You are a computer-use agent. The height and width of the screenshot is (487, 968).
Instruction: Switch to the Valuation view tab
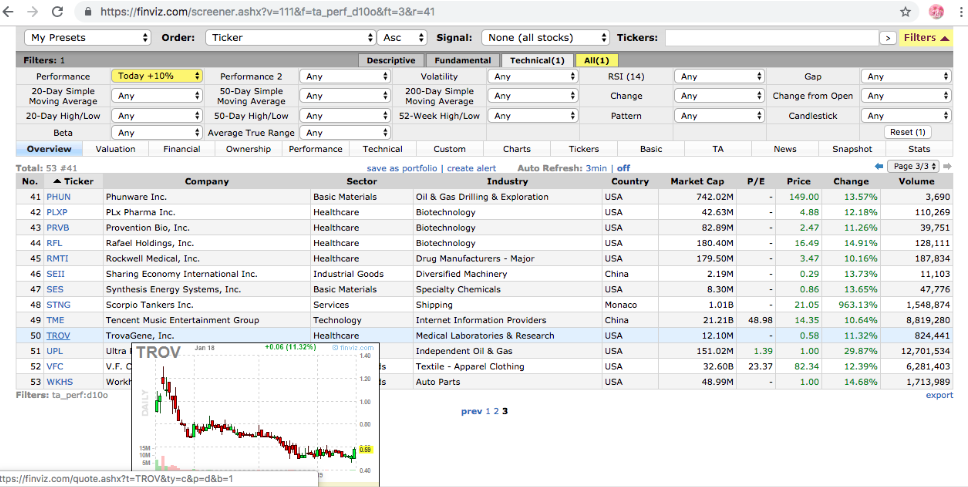tap(115, 149)
